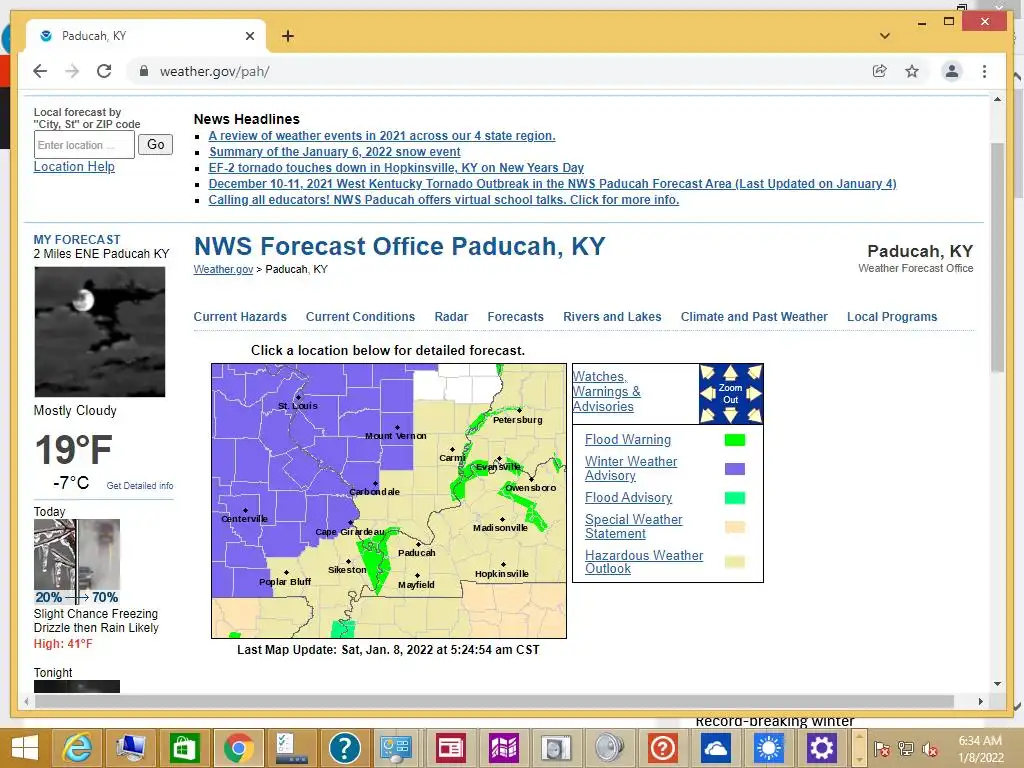Open the Rivers and Lakes menu
This screenshot has width=1024, height=768.
612,317
